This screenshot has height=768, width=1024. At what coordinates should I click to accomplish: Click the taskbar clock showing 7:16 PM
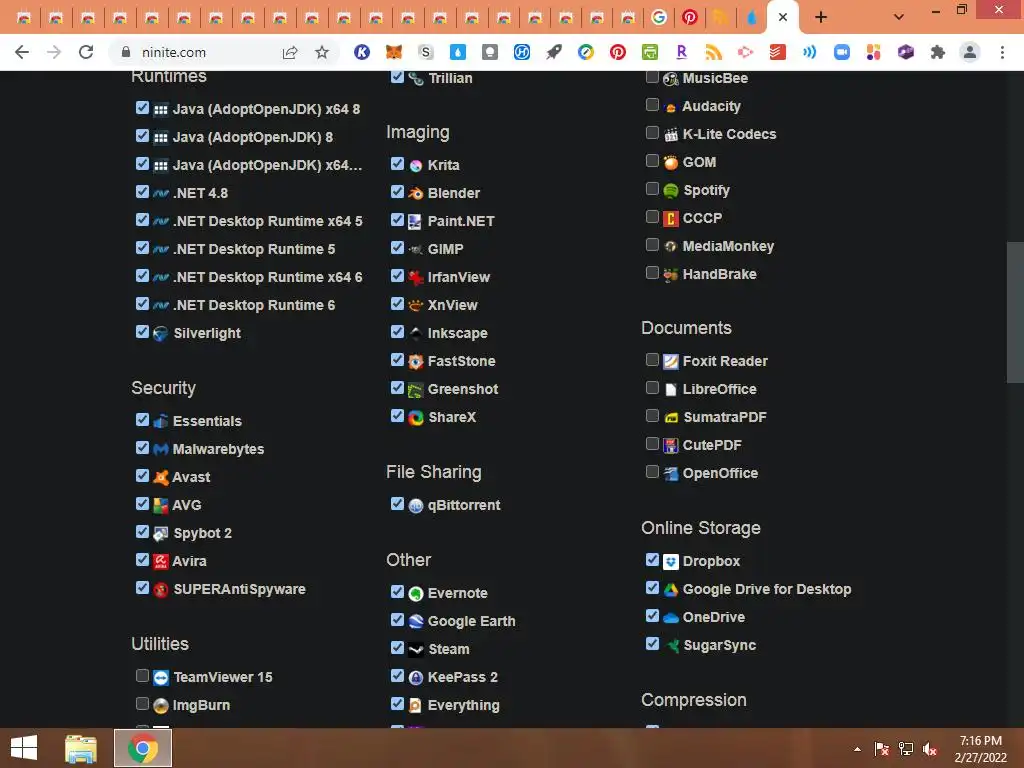[980, 749]
